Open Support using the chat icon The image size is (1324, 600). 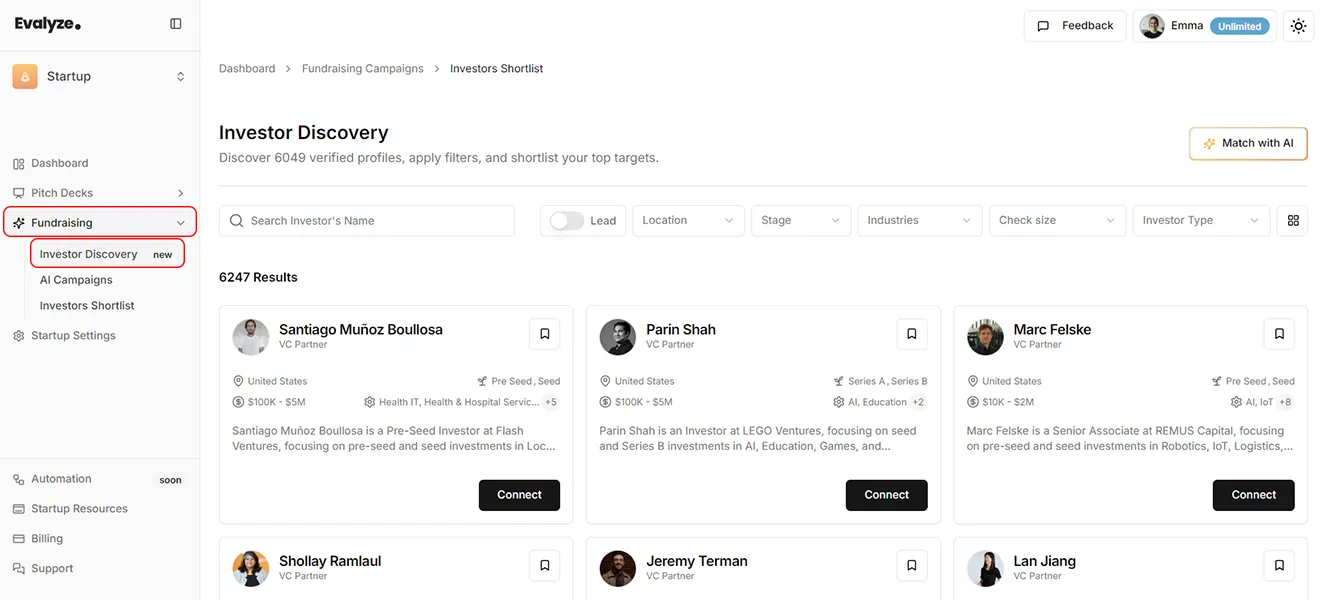pos(17,568)
